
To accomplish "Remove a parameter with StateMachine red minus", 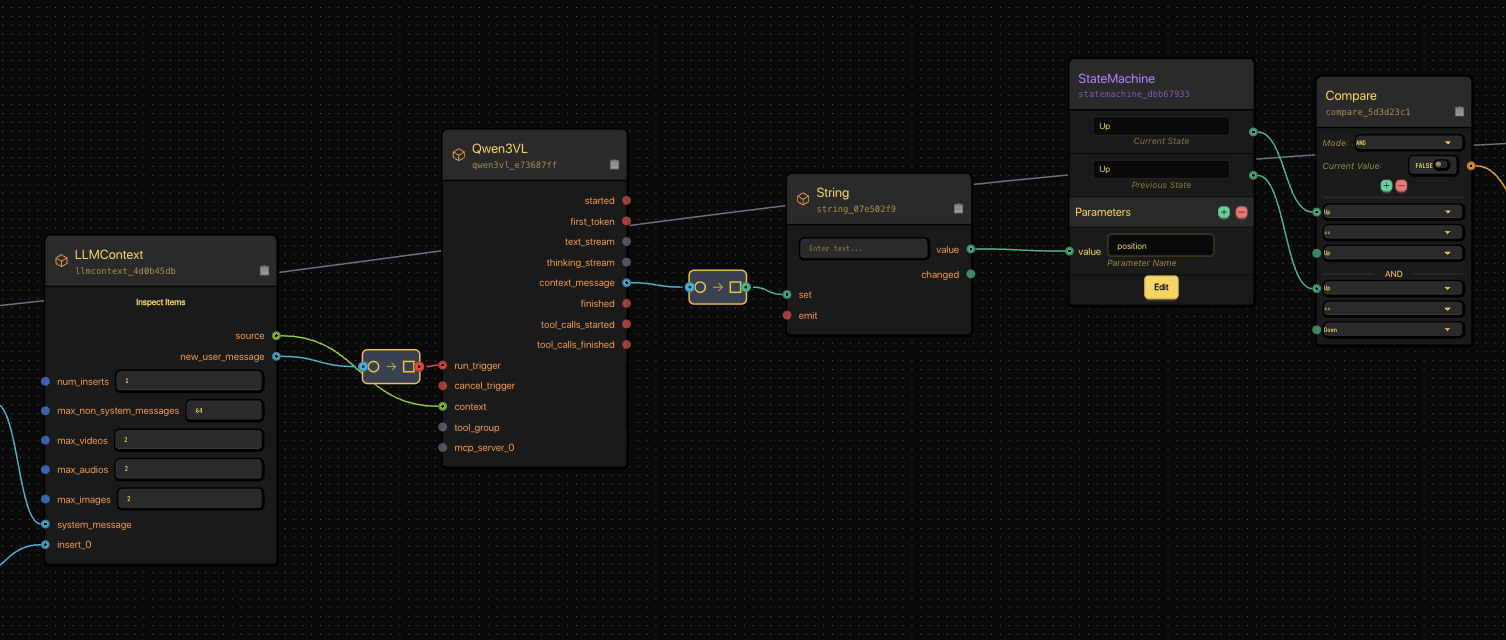I will click(x=1241, y=212).
